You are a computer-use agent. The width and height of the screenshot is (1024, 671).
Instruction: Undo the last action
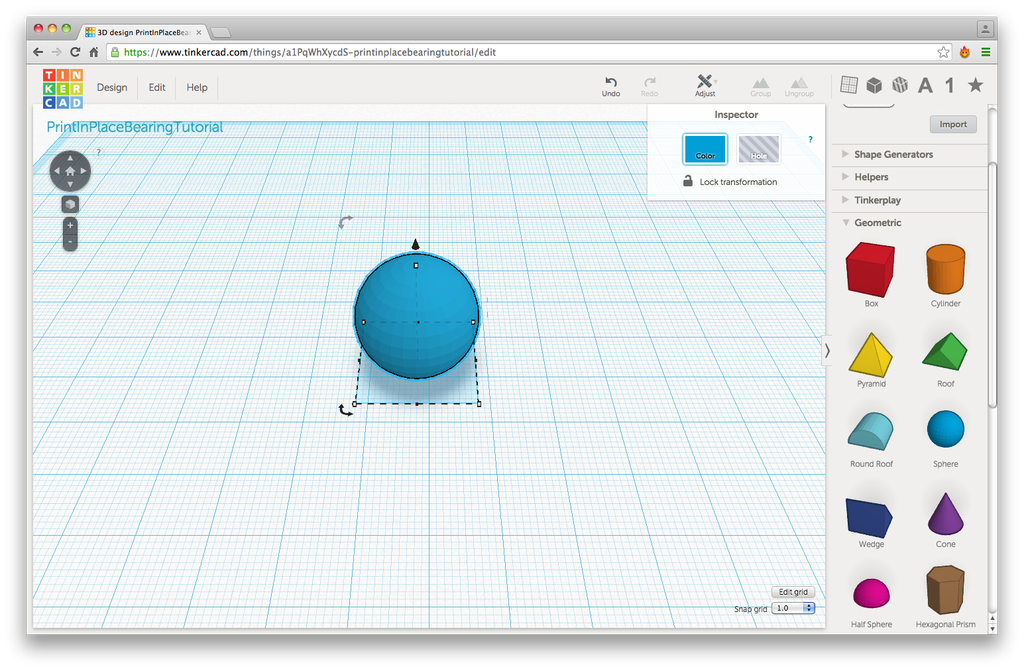point(611,86)
